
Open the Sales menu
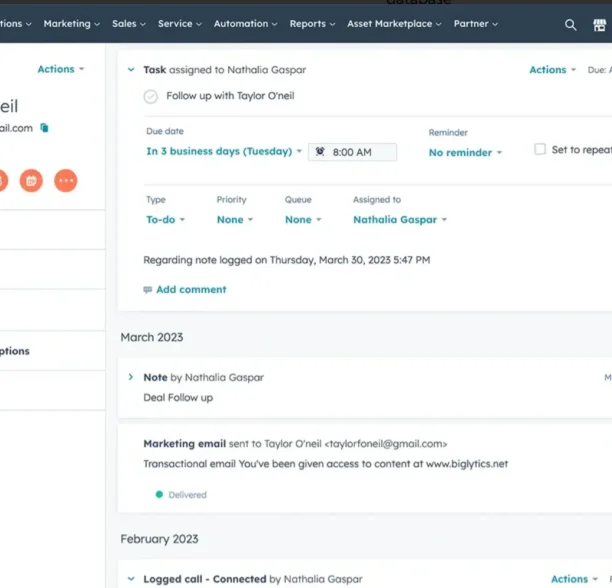(x=129, y=24)
